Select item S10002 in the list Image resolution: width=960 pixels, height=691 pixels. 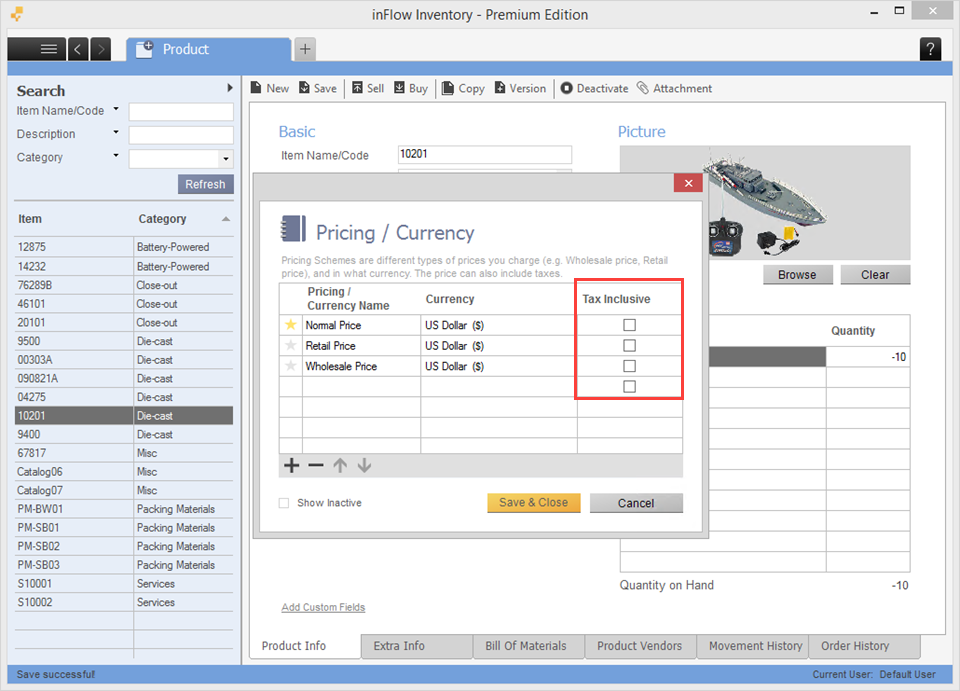(124, 602)
